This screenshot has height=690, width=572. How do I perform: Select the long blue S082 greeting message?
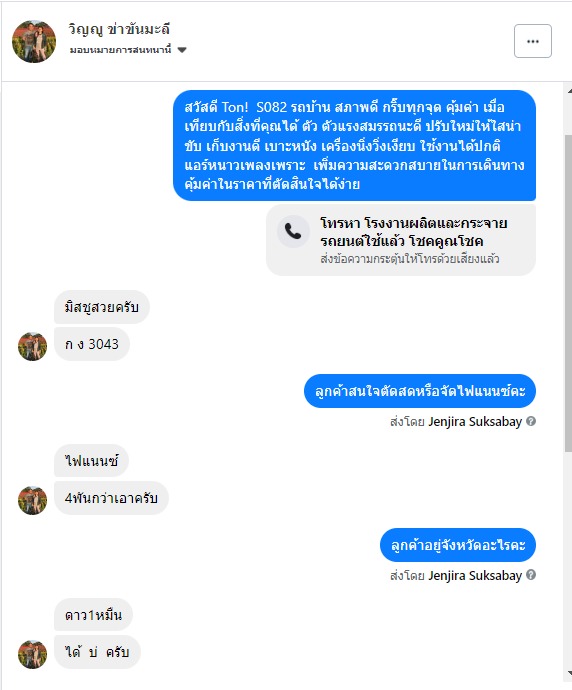coord(354,146)
